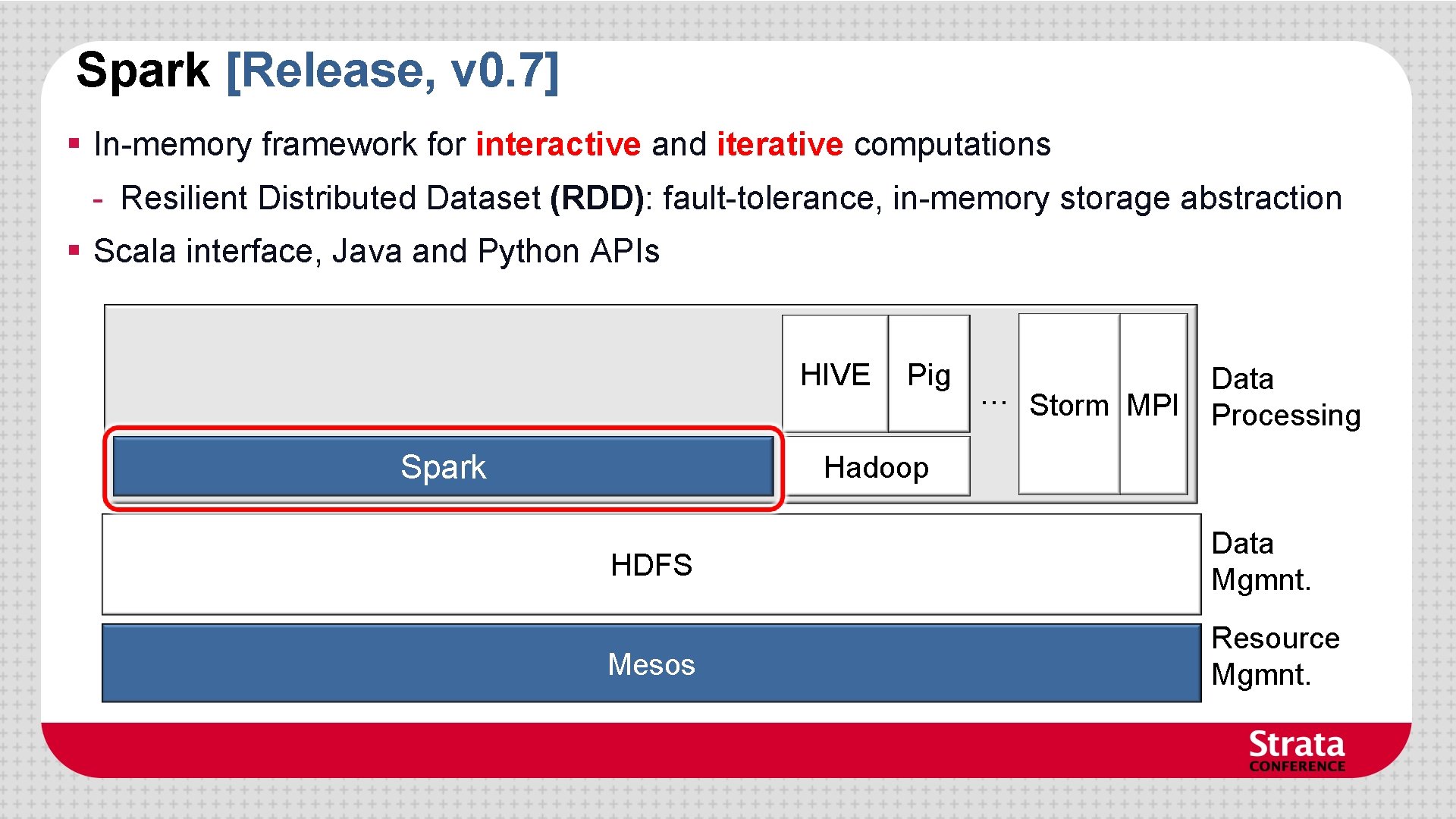The height and width of the screenshot is (819, 1456).
Task: Click the HDFS storage layer box
Action: click(651, 565)
